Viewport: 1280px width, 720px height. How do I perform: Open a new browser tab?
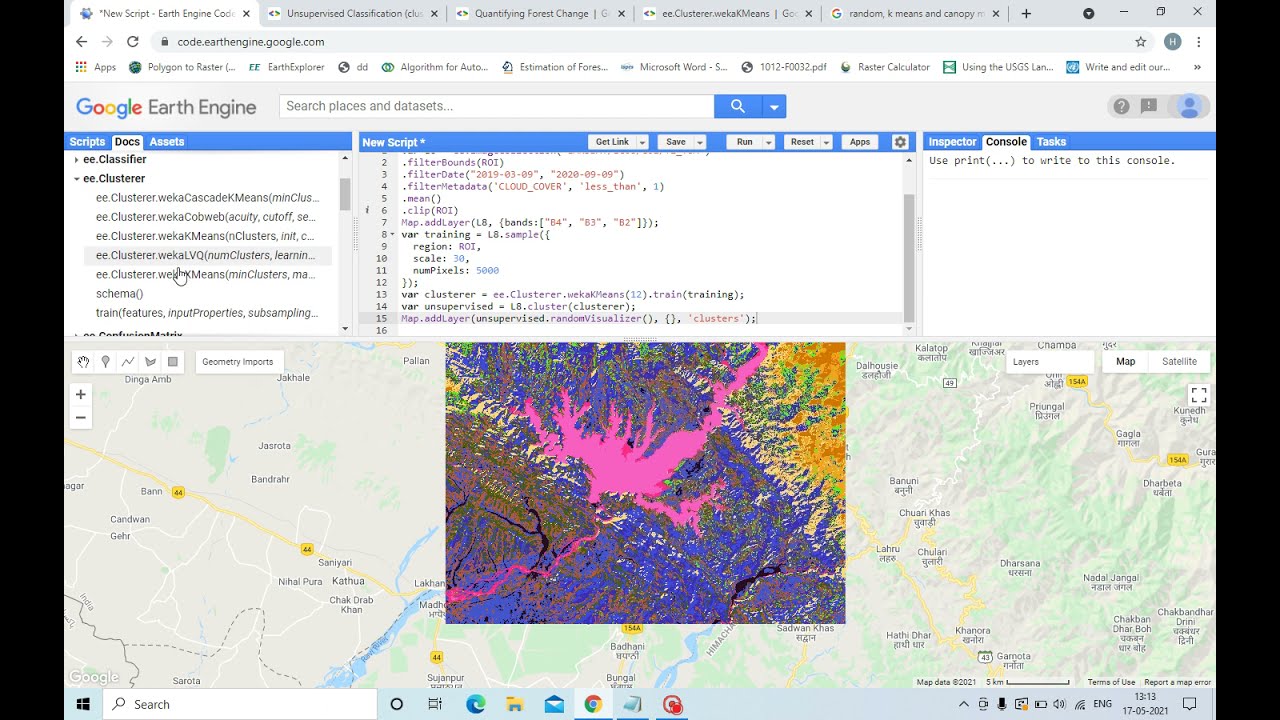1026,14
